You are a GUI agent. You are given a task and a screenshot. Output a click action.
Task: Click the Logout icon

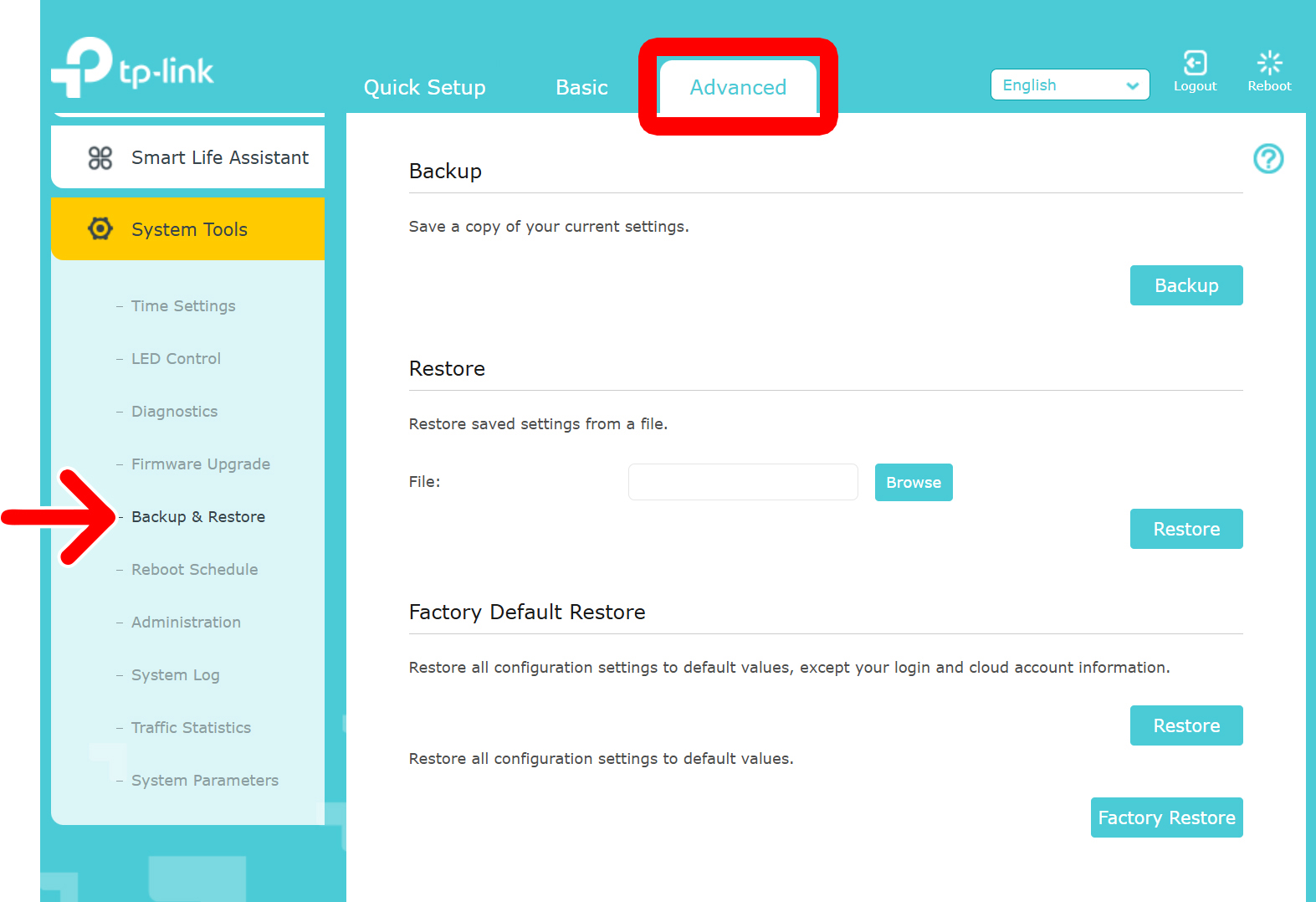(1195, 63)
